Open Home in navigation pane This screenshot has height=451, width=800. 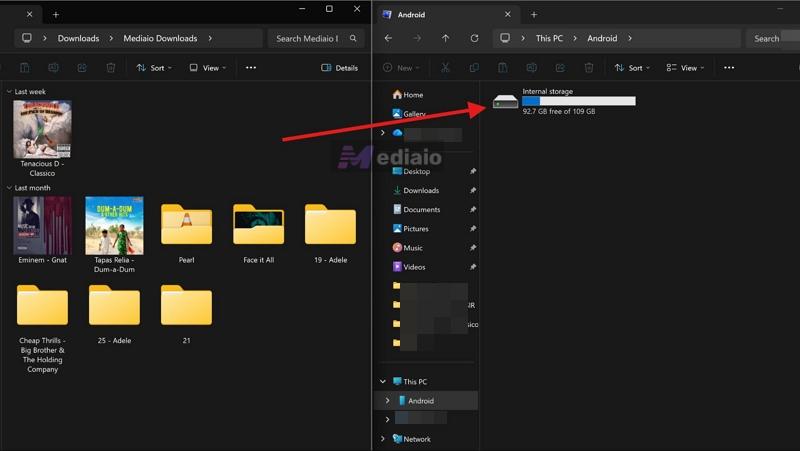click(x=408, y=95)
